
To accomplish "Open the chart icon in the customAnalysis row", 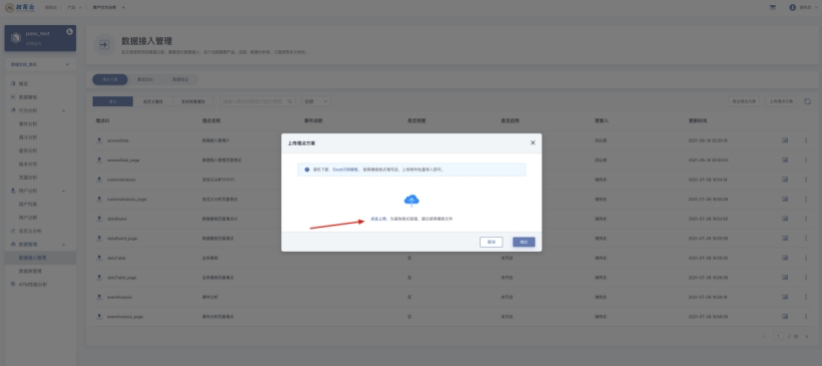I will point(785,179).
